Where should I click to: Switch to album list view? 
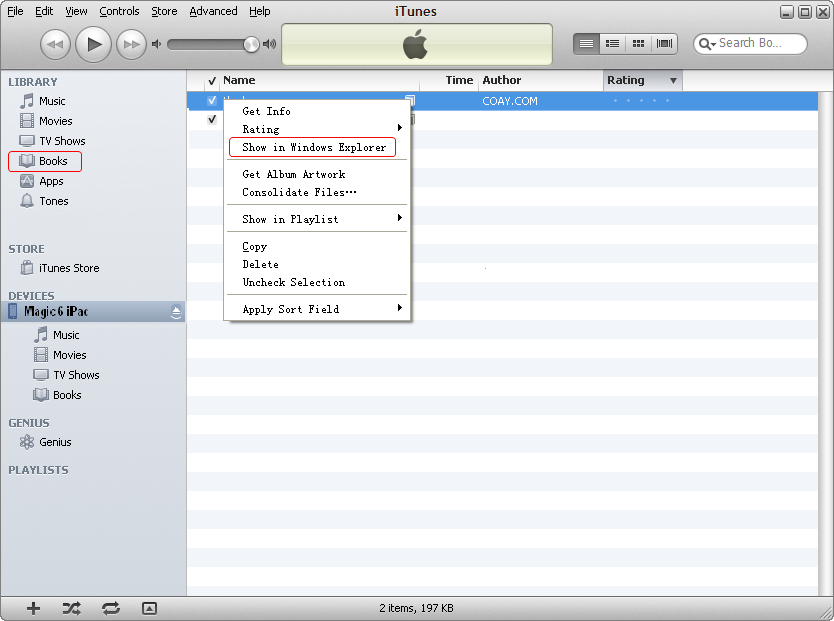point(612,44)
